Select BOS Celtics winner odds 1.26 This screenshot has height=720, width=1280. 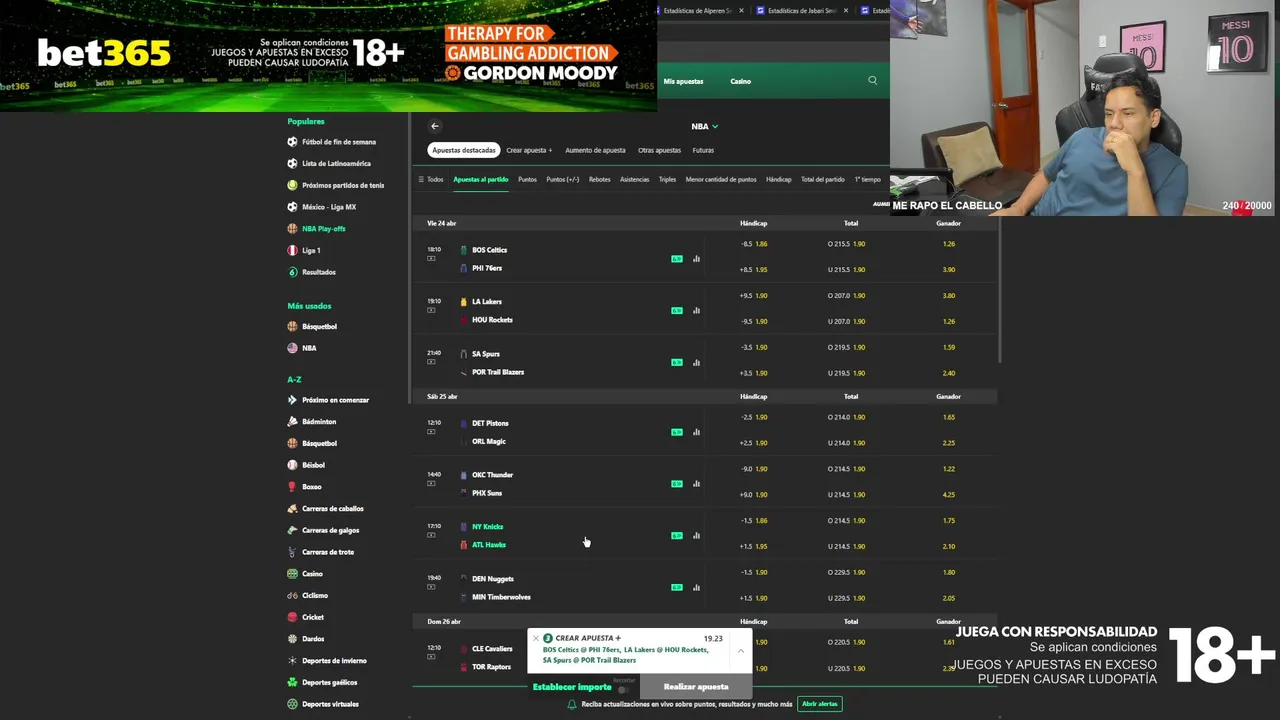pyautogui.click(x=949, y=244)
